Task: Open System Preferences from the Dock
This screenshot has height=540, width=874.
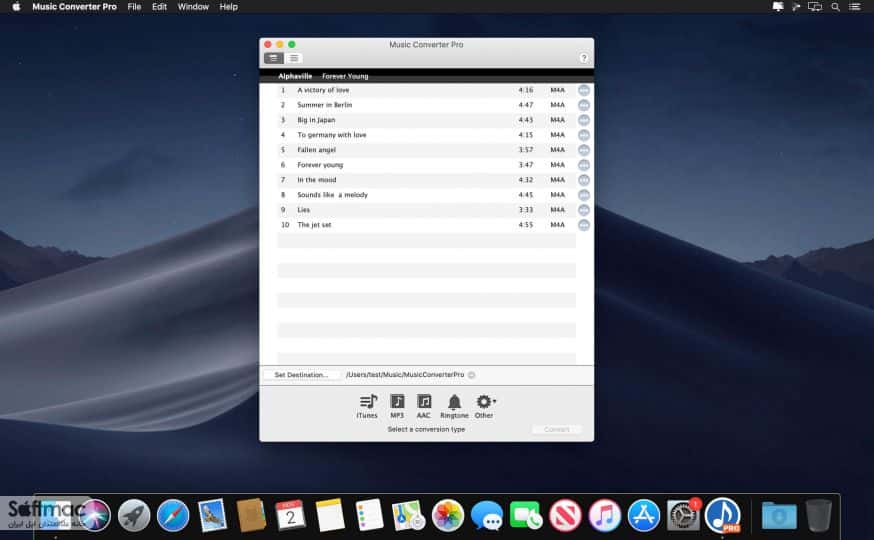Action: pos(683,515)
